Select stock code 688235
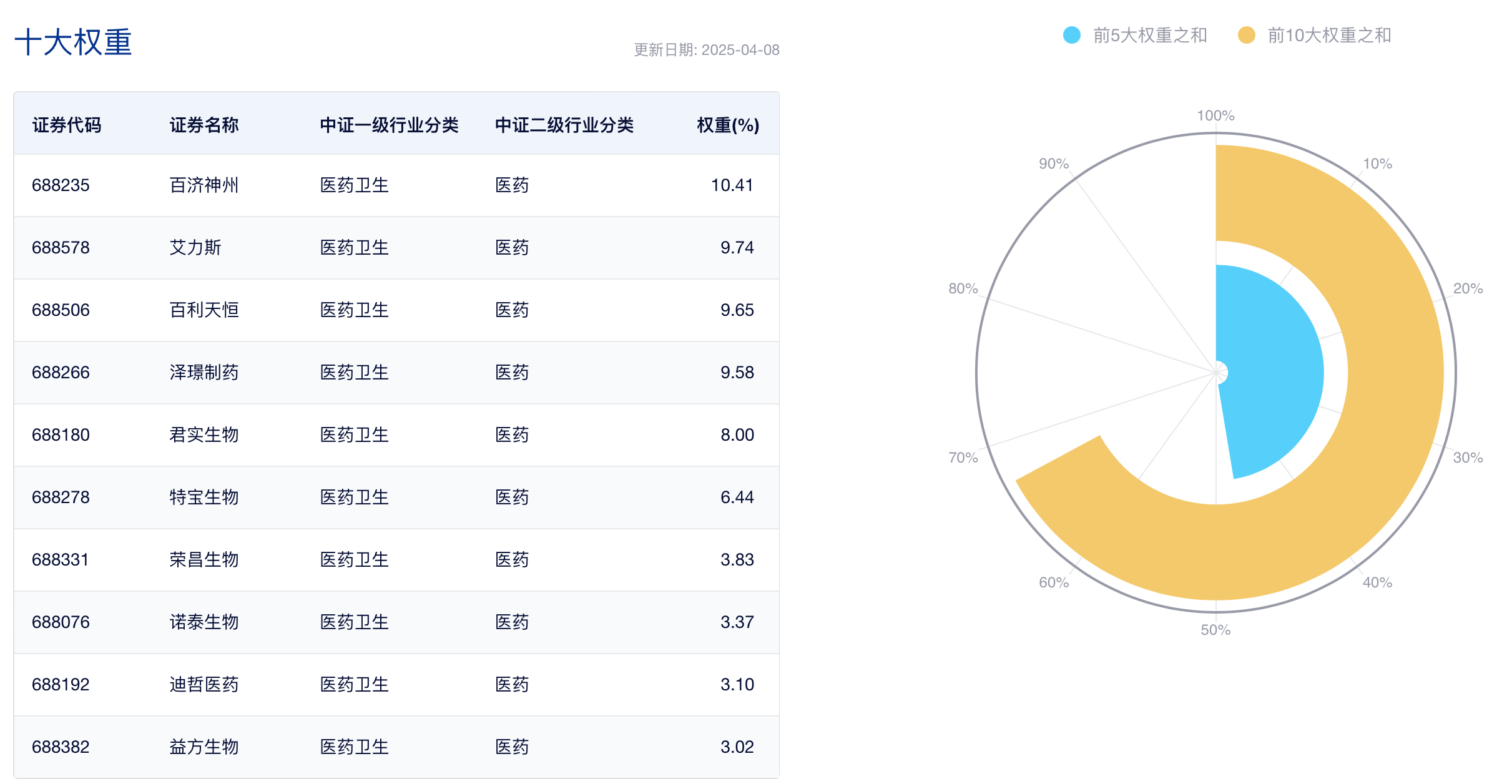The height and width of the screenshot is (784, 1512). (x=61, y=185)
